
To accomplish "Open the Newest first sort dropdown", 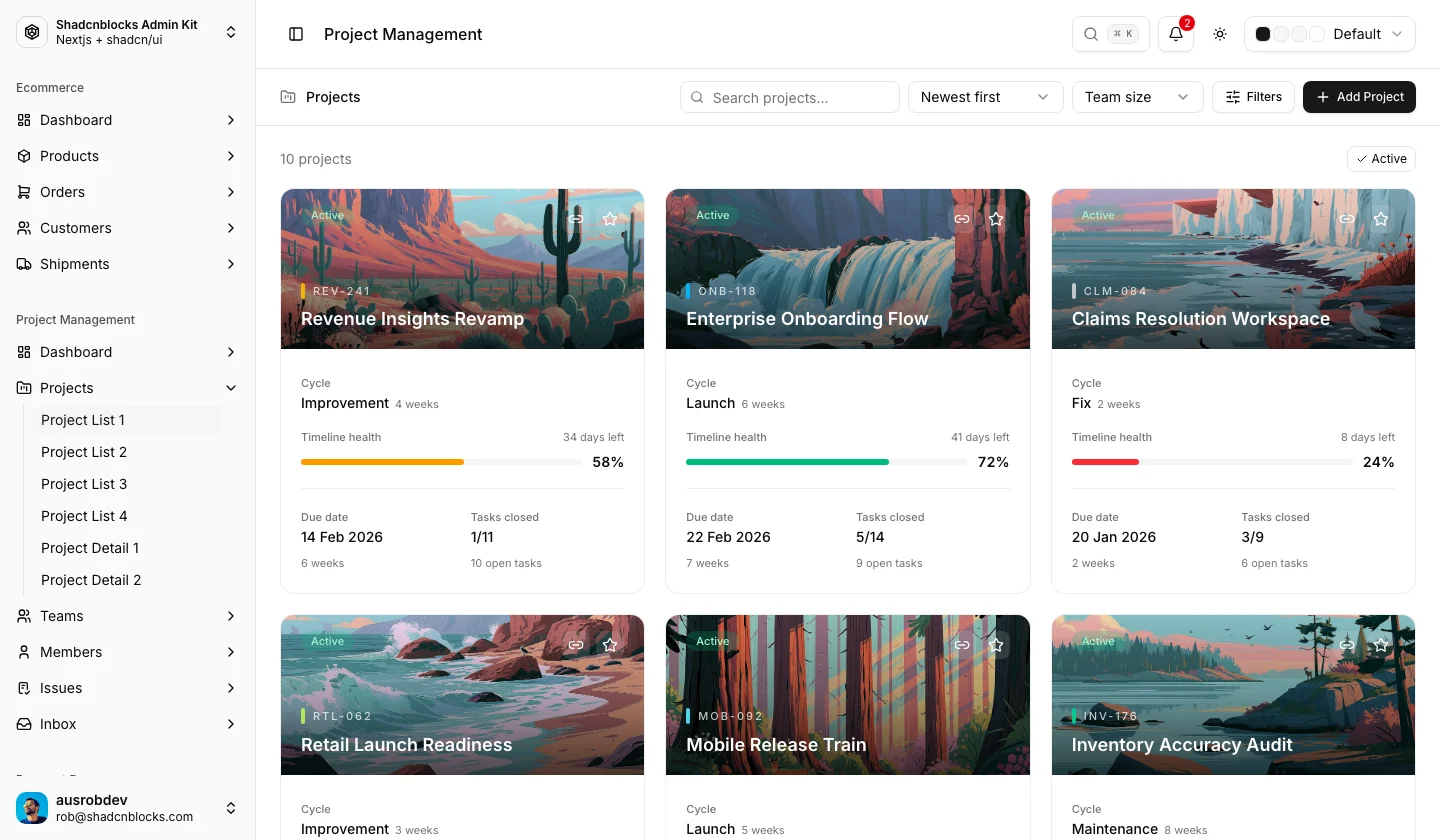I will [x=985, y=97].
